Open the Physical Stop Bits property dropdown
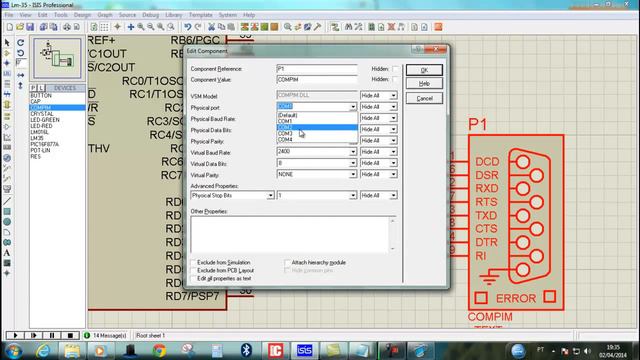This screenshot has width=640, height=360. coord(270,196)
